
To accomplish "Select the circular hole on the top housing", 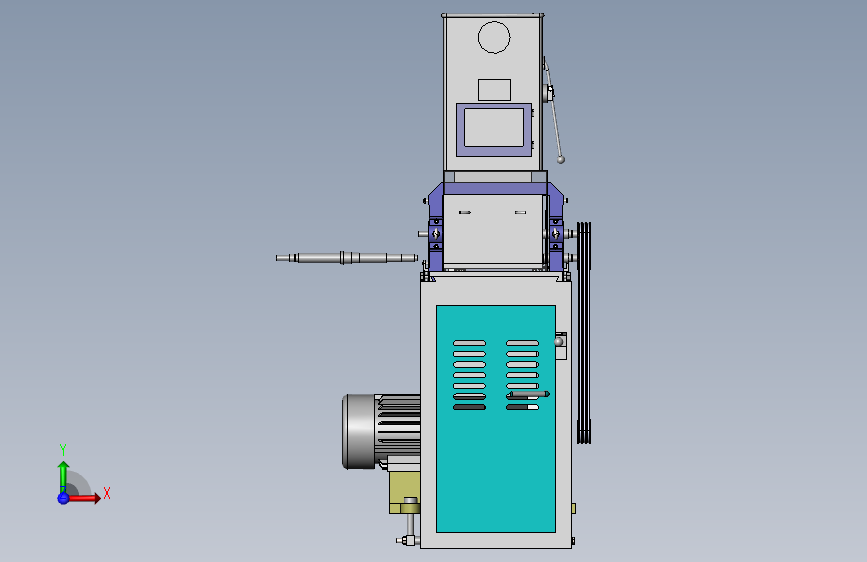I will pyautogui.click(x=494, y=37).
